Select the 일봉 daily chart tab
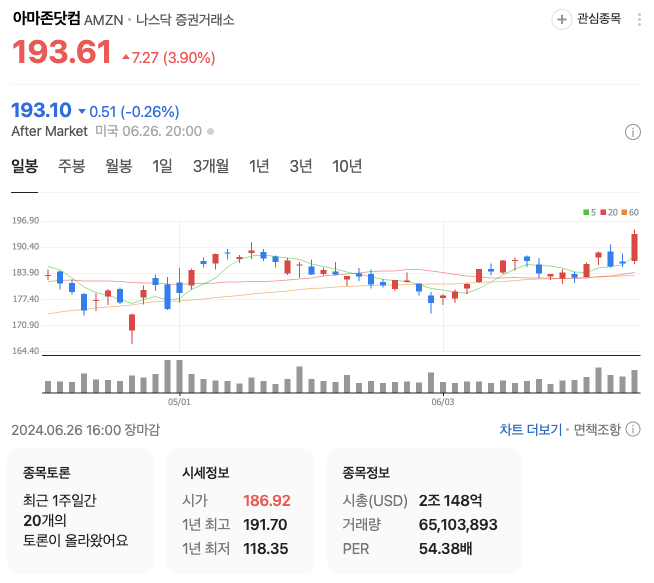 pos(24,166)
